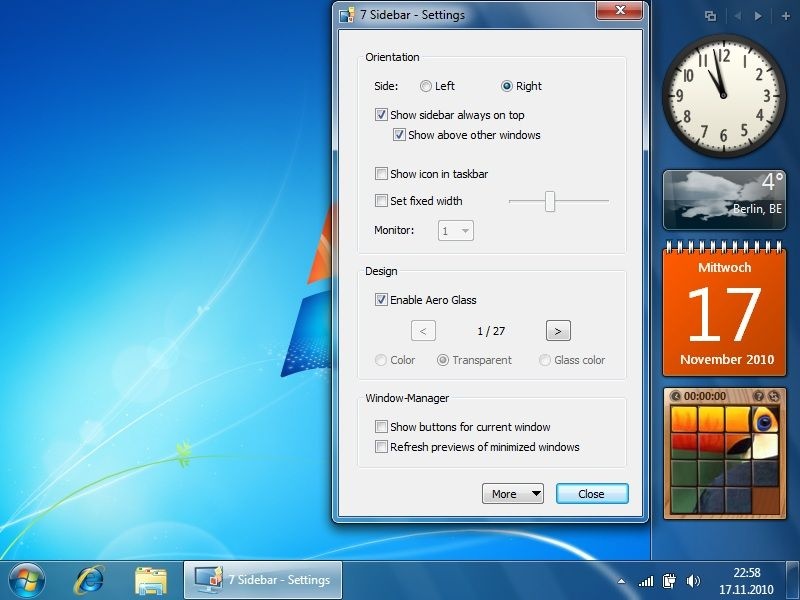The width and height of the screenshot is (800, 600).
Task: Click next design arrow button
Action: click(558, 331)
